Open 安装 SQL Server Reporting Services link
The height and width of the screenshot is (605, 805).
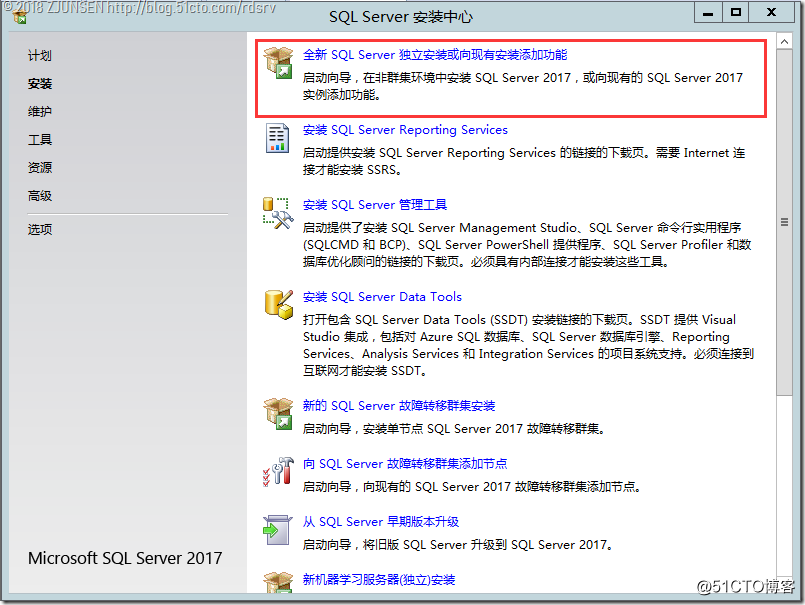tap(405, 130)
